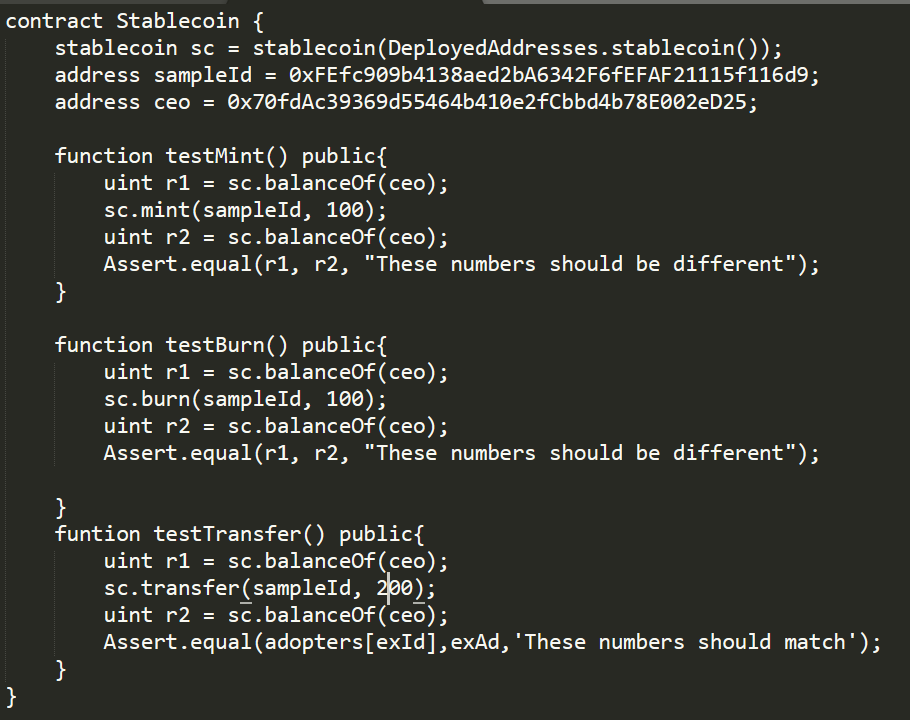Image resolution: width=910 pixels, height=720 pixels.
Task: Click the ceo hex address value
Action: click(486, 102)
